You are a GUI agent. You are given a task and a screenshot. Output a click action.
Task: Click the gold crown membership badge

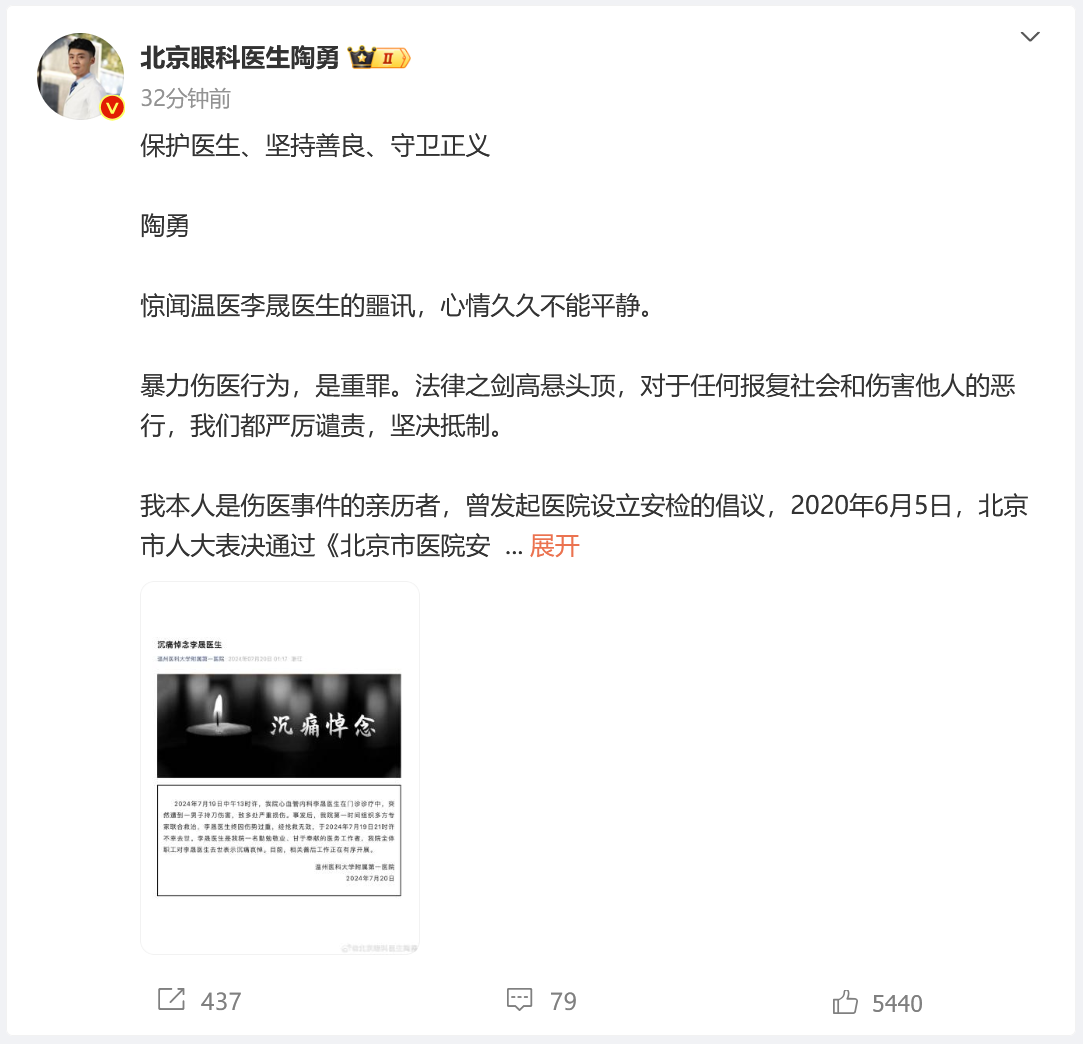[x=361, y=58]
